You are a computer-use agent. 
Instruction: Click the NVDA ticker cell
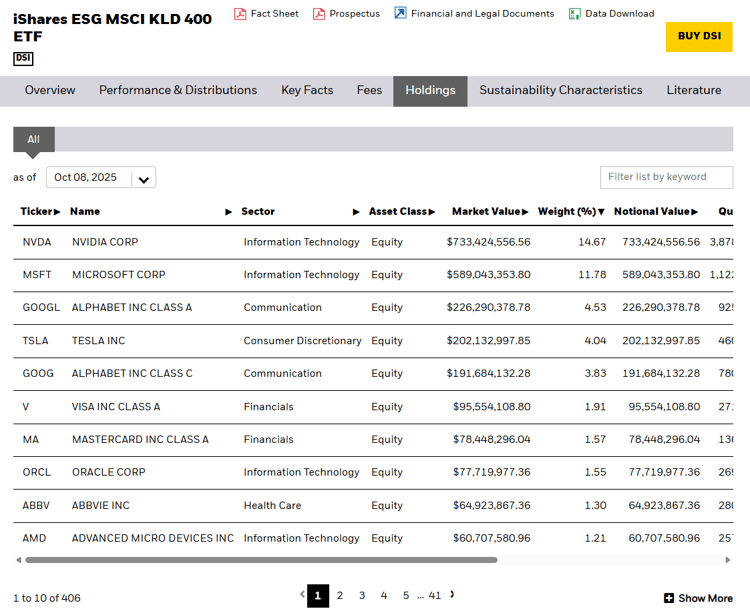37,242
